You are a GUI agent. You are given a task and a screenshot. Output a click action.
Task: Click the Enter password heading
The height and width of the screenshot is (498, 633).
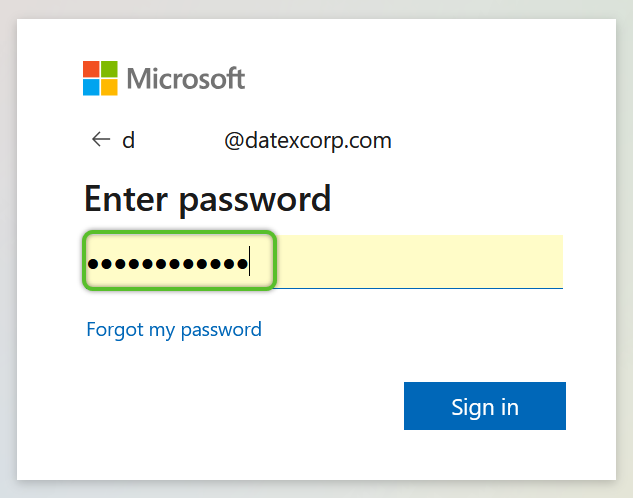[208, 199]
